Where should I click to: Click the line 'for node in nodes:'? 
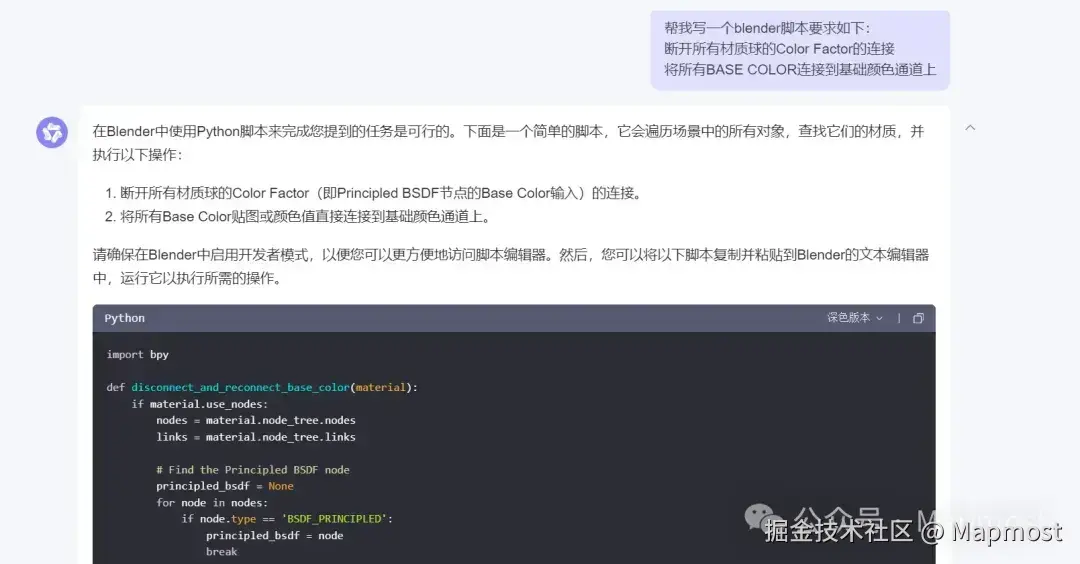coord(212,503)
